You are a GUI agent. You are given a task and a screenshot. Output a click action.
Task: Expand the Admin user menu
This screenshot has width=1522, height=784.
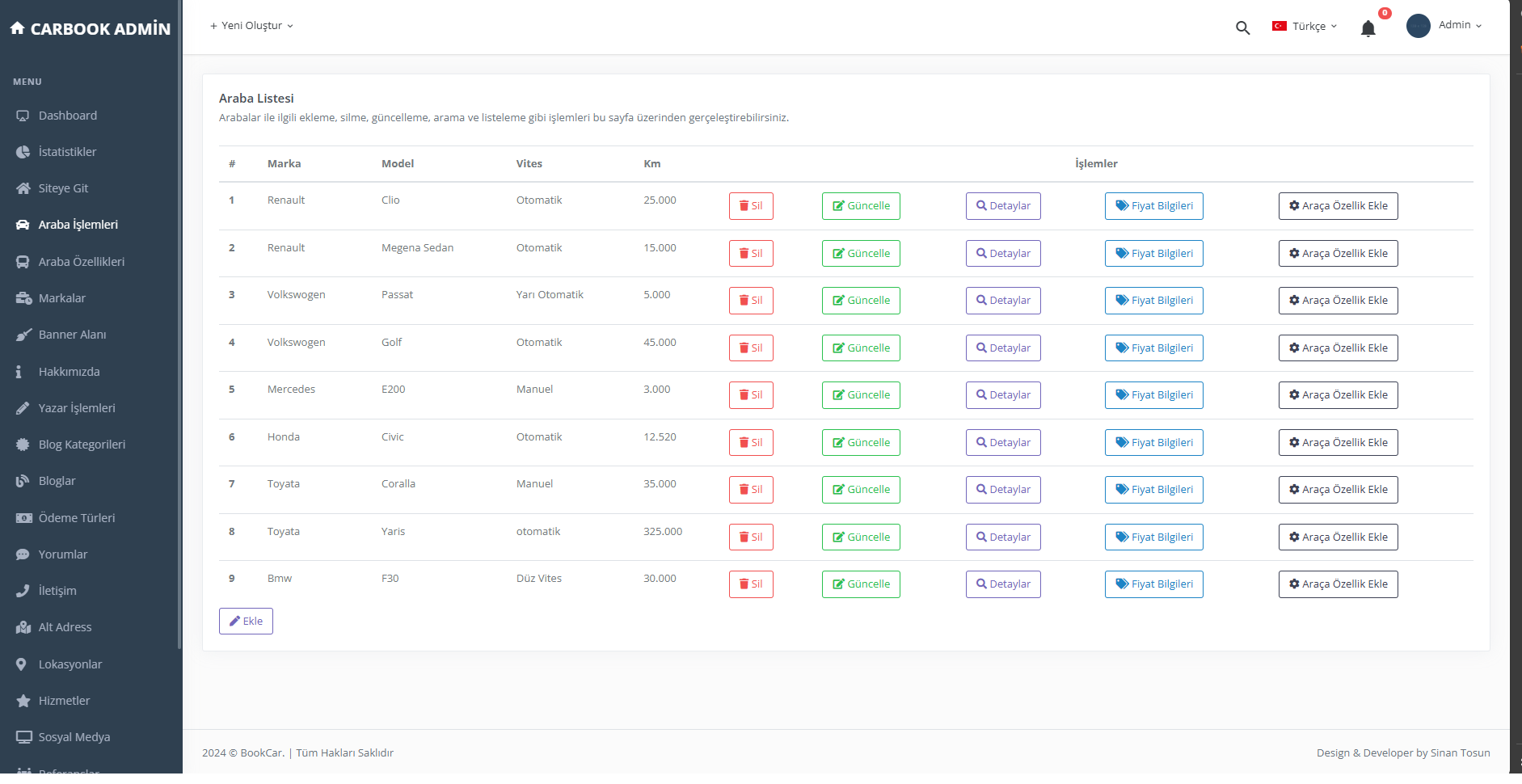click(x=1459, y=25)
